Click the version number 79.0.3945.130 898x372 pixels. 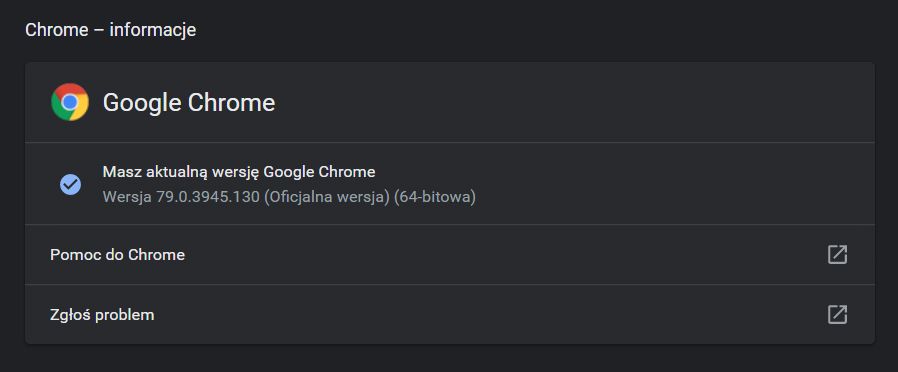click(208, 197)
